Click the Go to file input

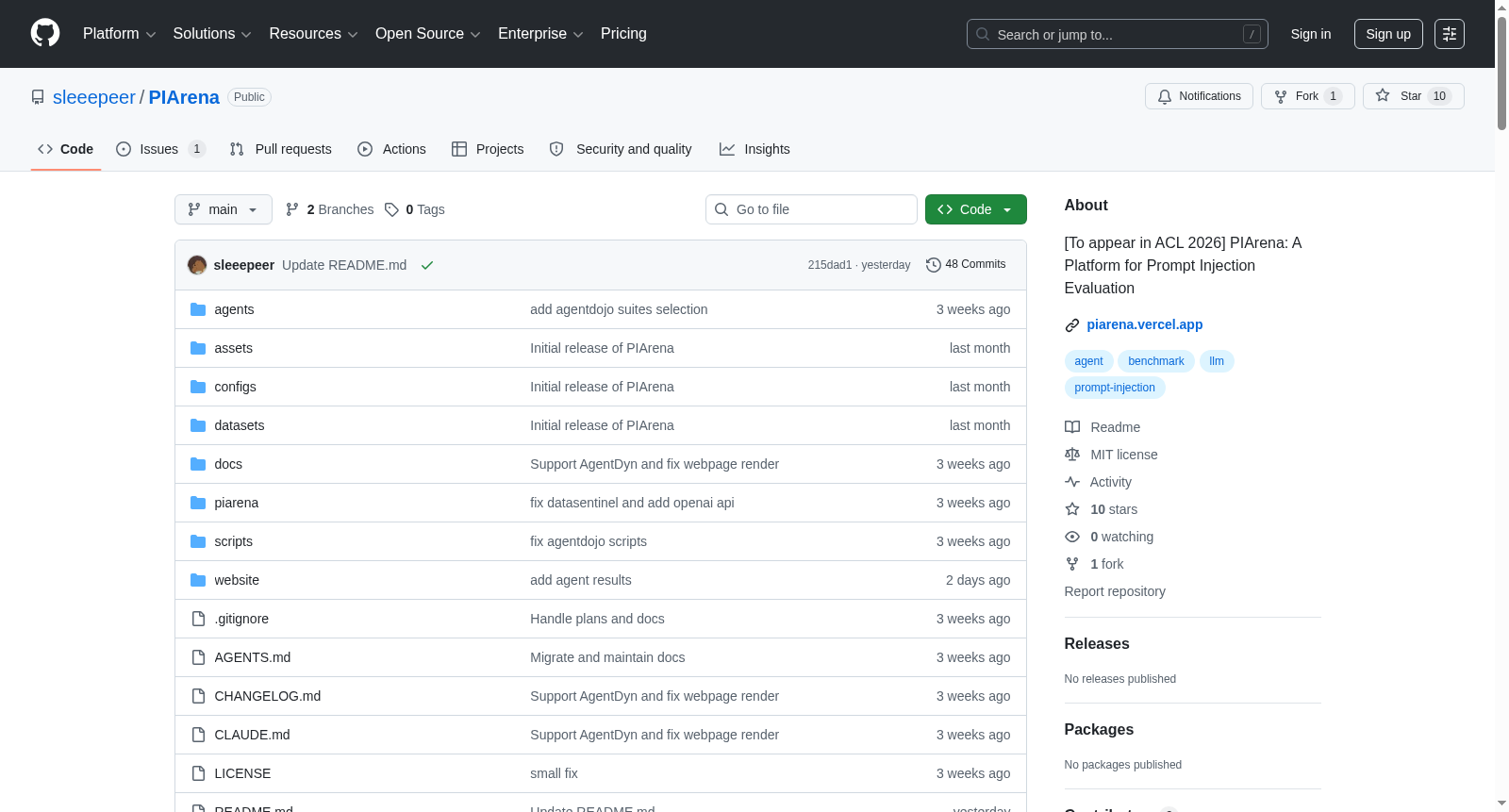click(811, 209)
